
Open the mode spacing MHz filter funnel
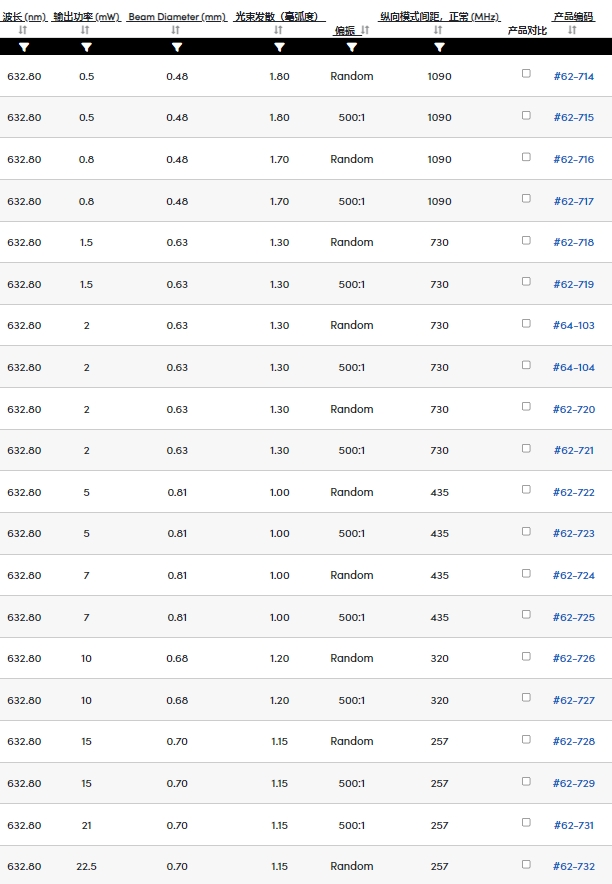pos(440,47)
